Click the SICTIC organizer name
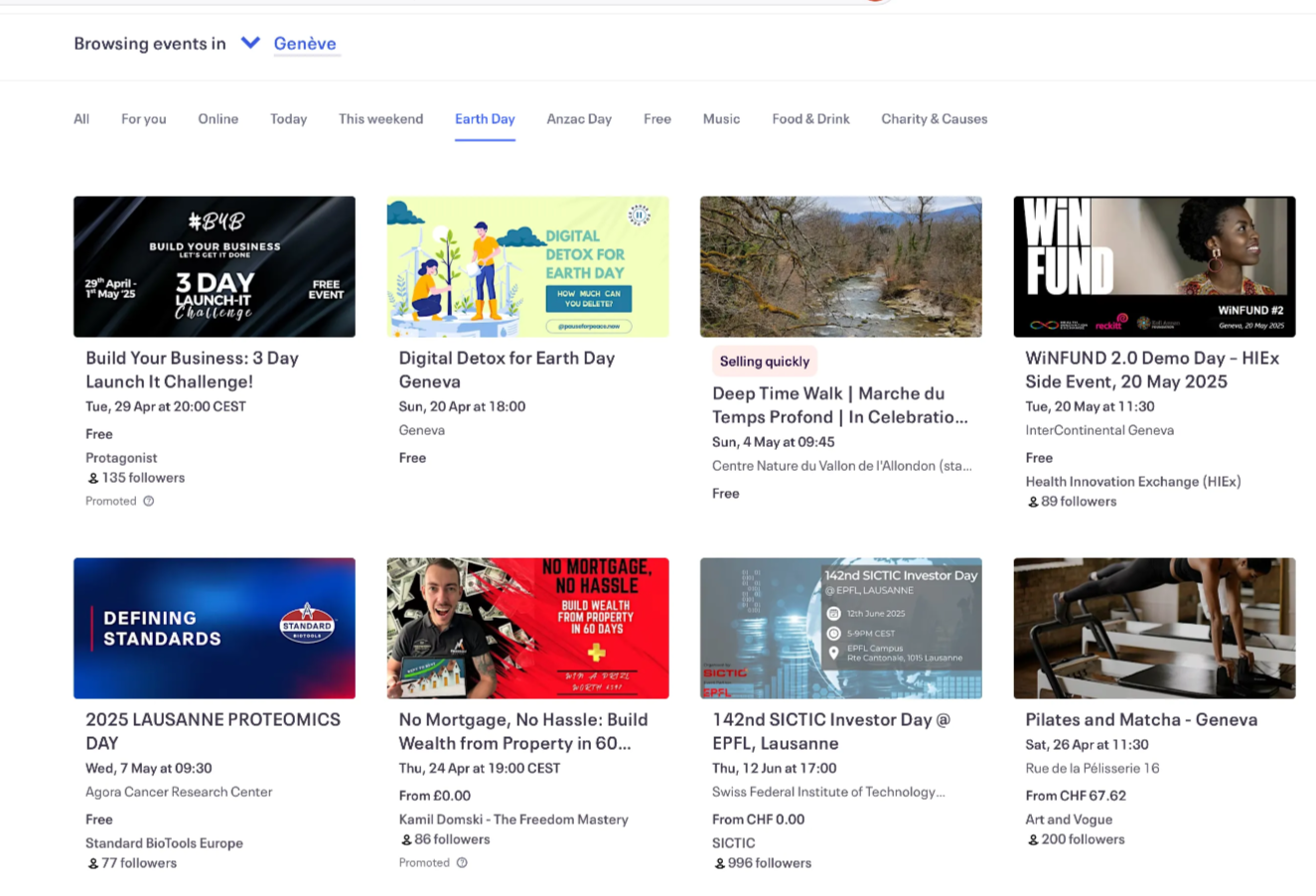The image size is (1316, 896). 734,843
